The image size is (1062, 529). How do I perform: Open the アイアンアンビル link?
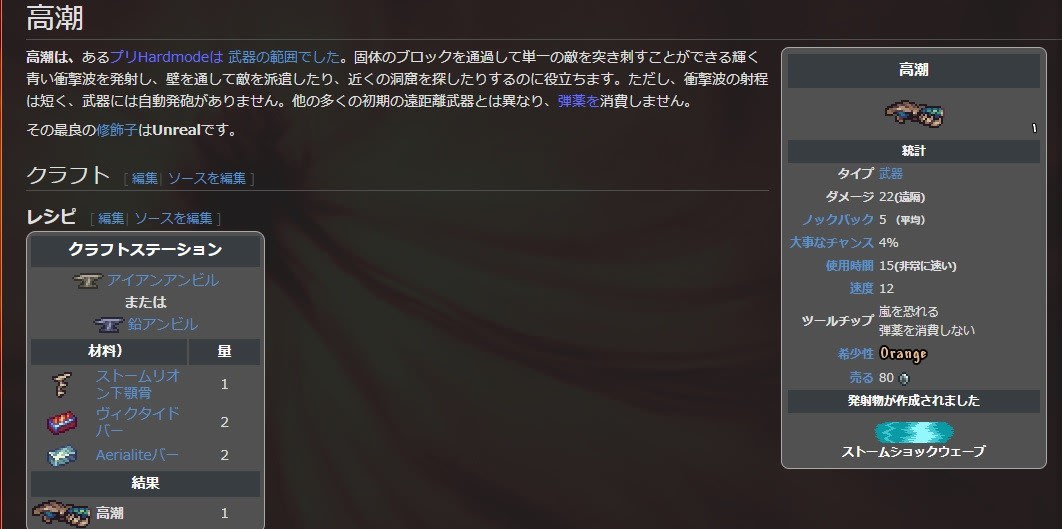click(163, 280)
